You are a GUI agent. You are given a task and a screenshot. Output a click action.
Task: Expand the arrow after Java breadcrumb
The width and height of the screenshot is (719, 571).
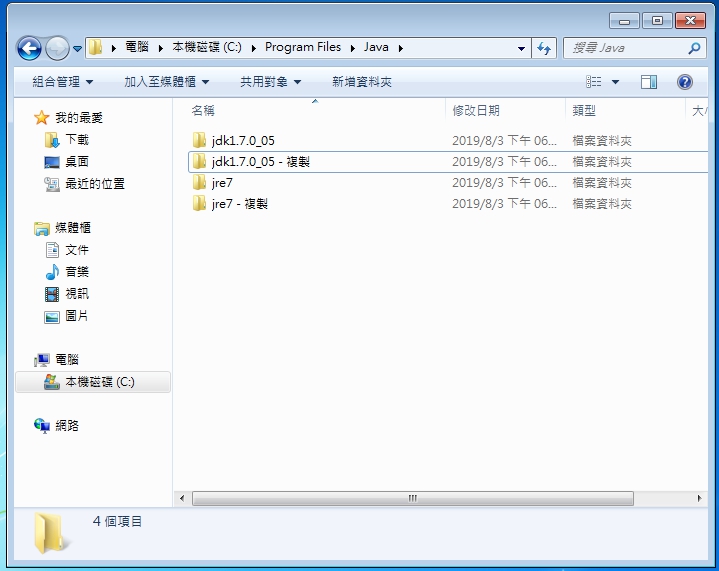tap(400, 48)
